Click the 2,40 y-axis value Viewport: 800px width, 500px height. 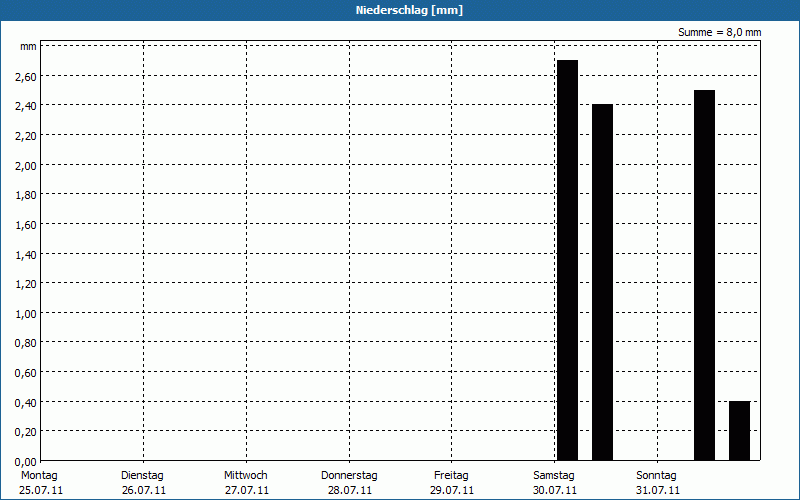(x=26, y=106)
